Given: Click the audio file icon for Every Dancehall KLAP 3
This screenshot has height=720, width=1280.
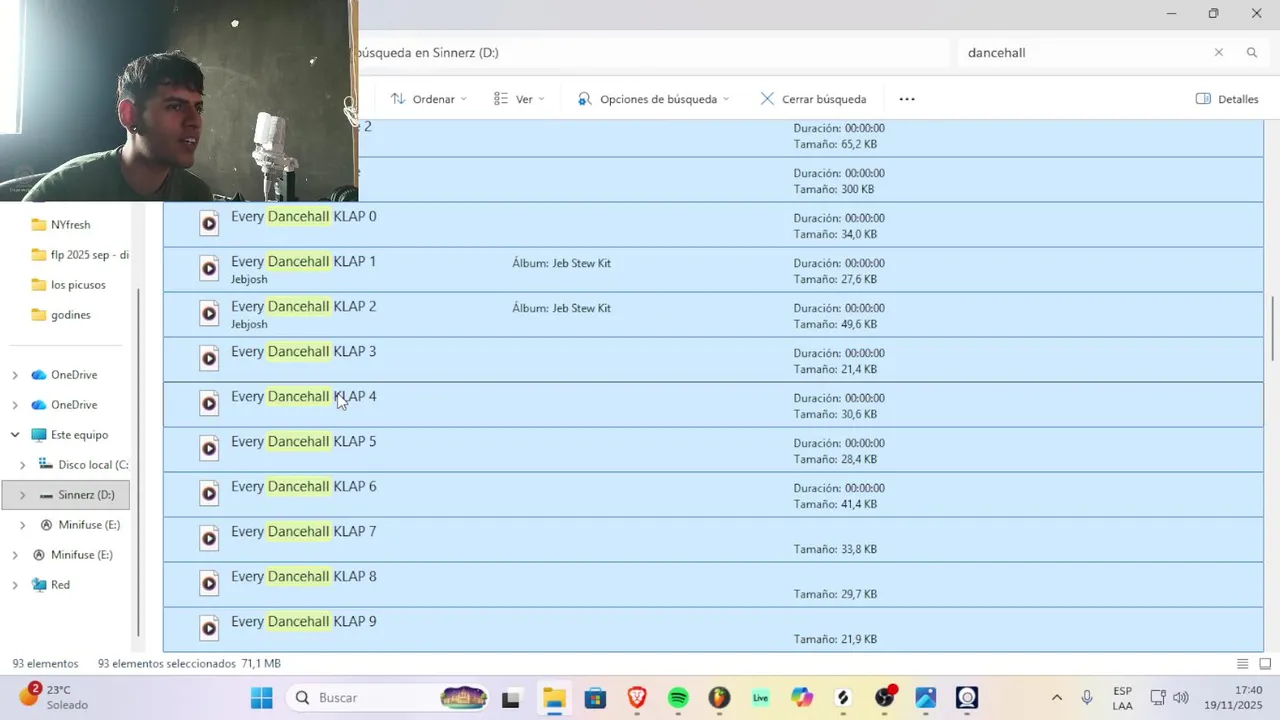Looking at the screenshot, I should pyautogui.click(x=209, y=358).
